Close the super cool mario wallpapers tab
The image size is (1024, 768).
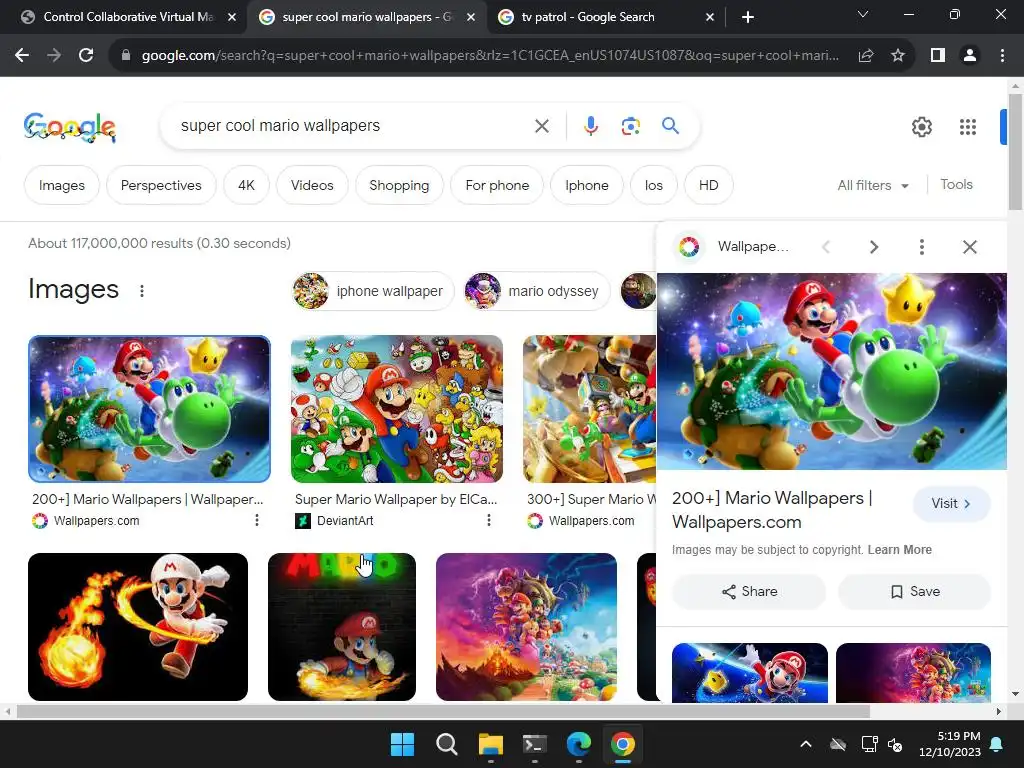pos(471,18)
